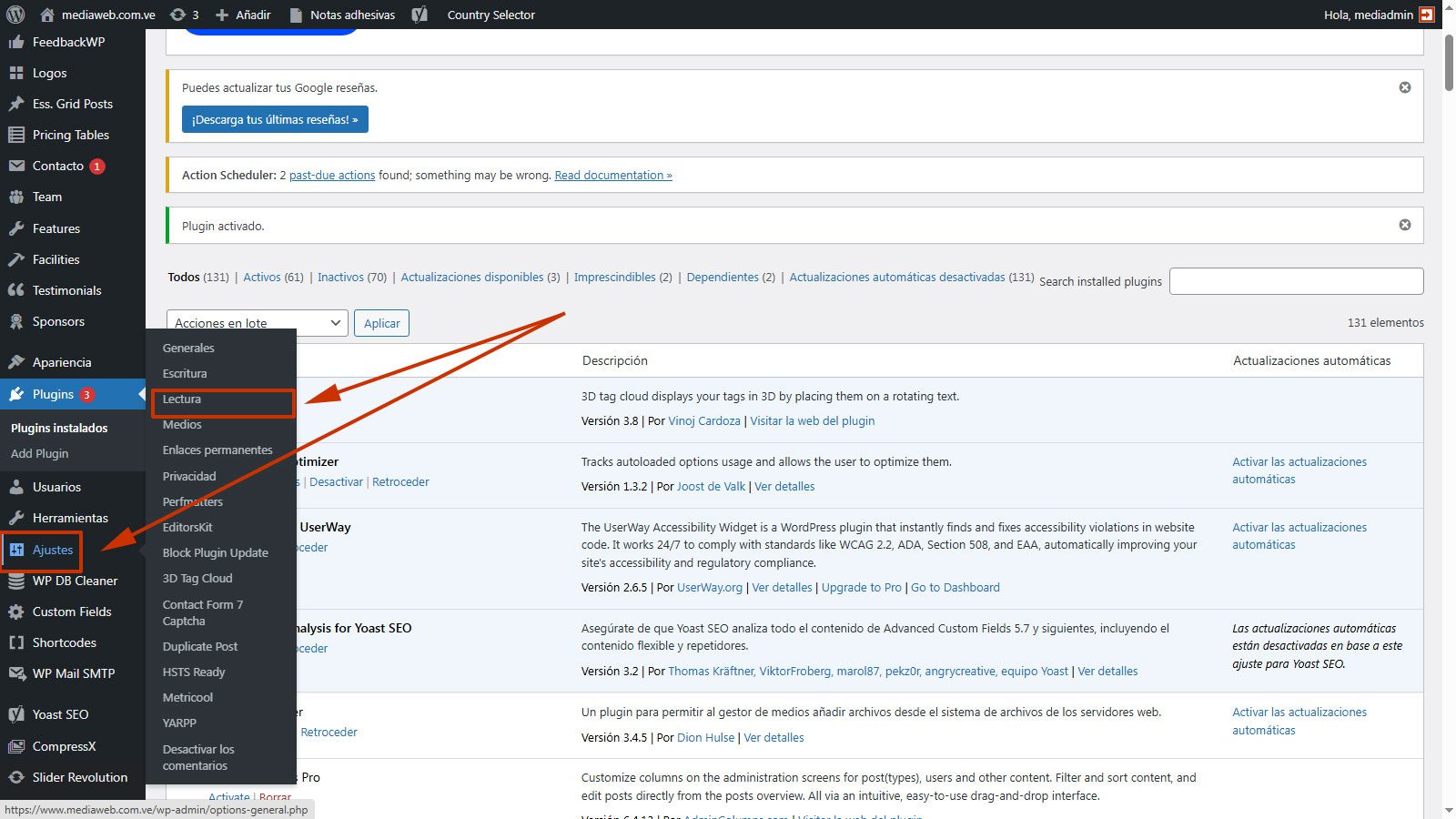Viewport: 1456px width, 819px height.
Task: Open Block Plugin Update submenu item
Action: [x=216, y=552]
